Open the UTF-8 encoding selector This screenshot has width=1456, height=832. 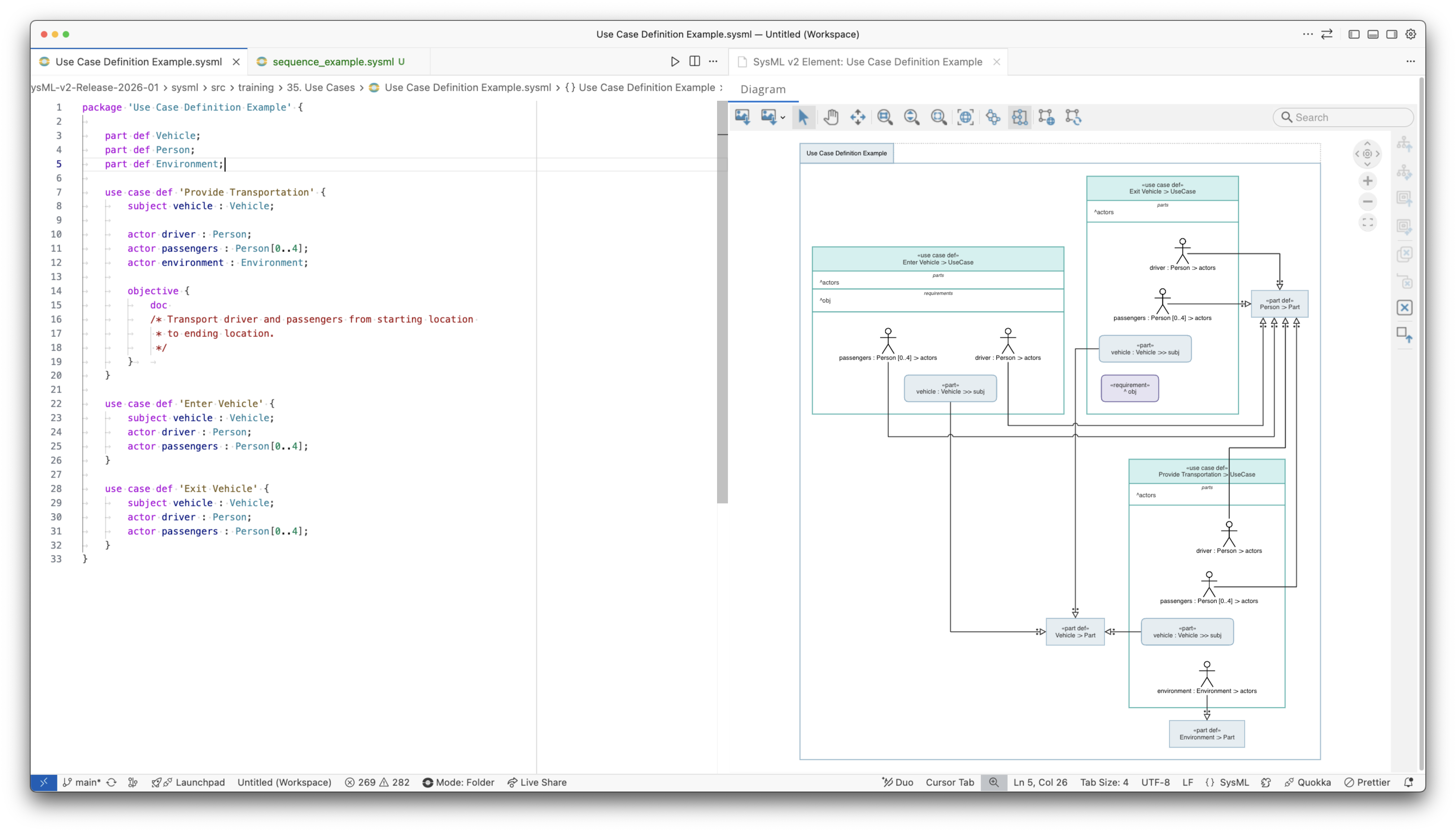(x=1155, y=782)
